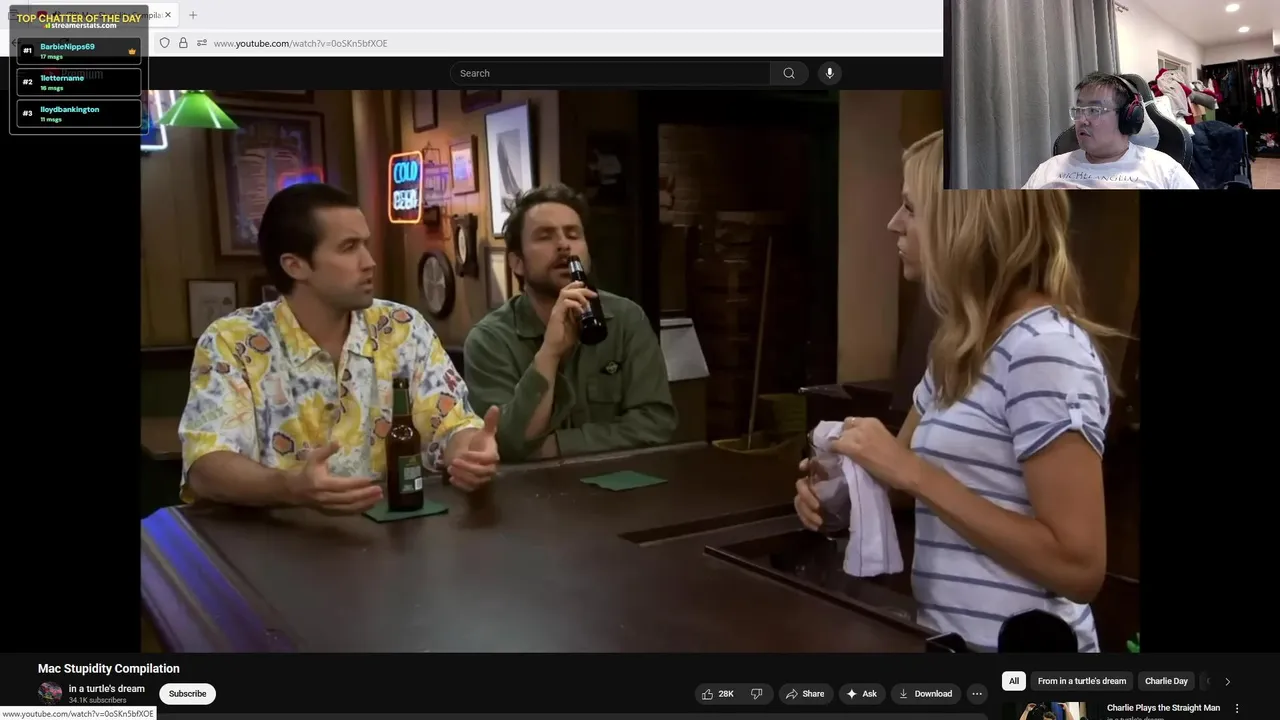This screenshot has width=1280, height=720.
Task: Select the Charlie Day chip
Action: (1166, 681)
